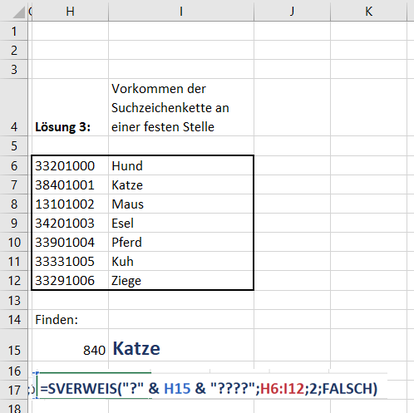
Task: Select the 'Maus' cell
Action: [x=181, y=204]
